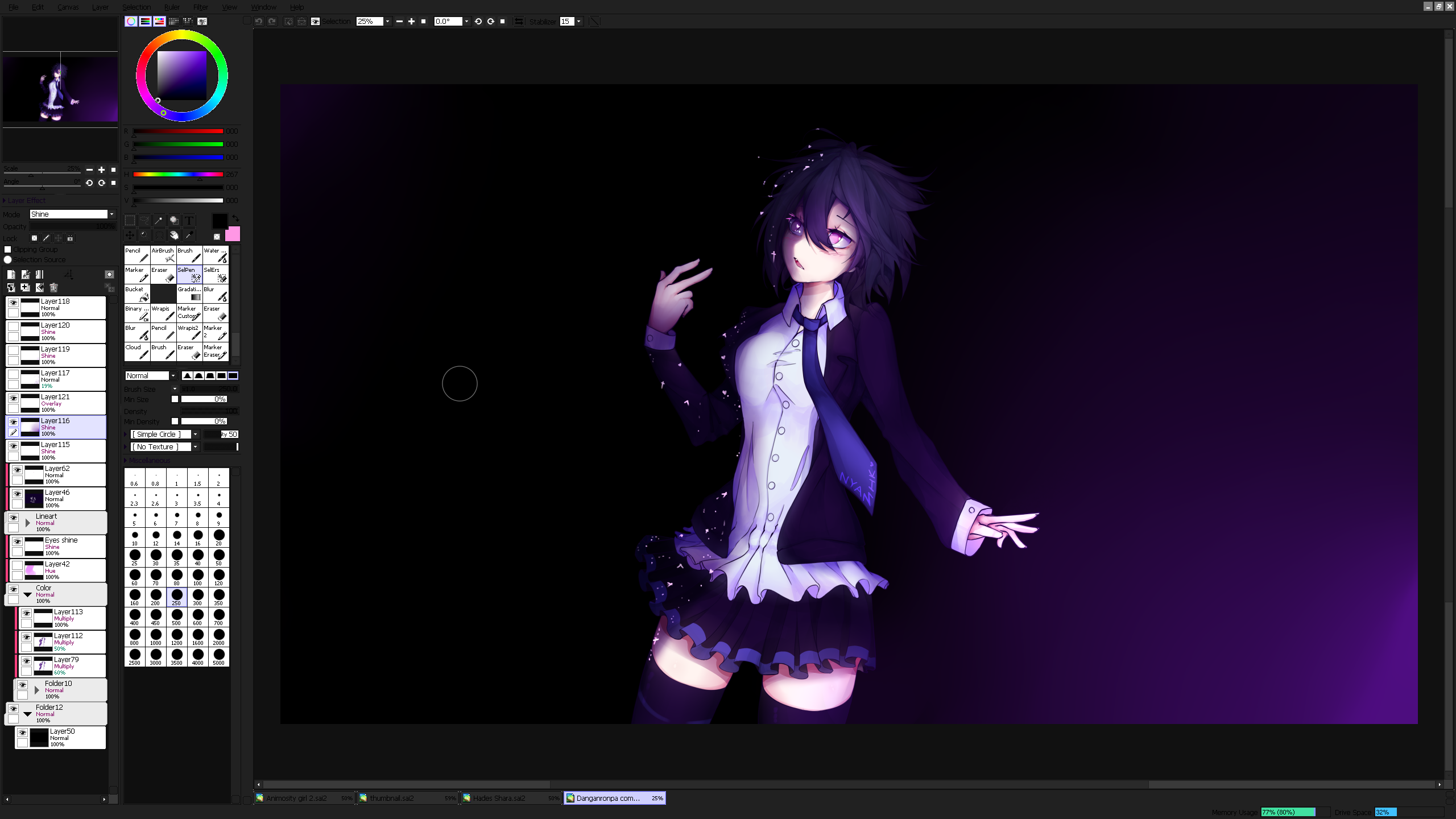Hide Layer121 Overlay layer
The width and height of the screenshot is (1456, 819).
13,398
